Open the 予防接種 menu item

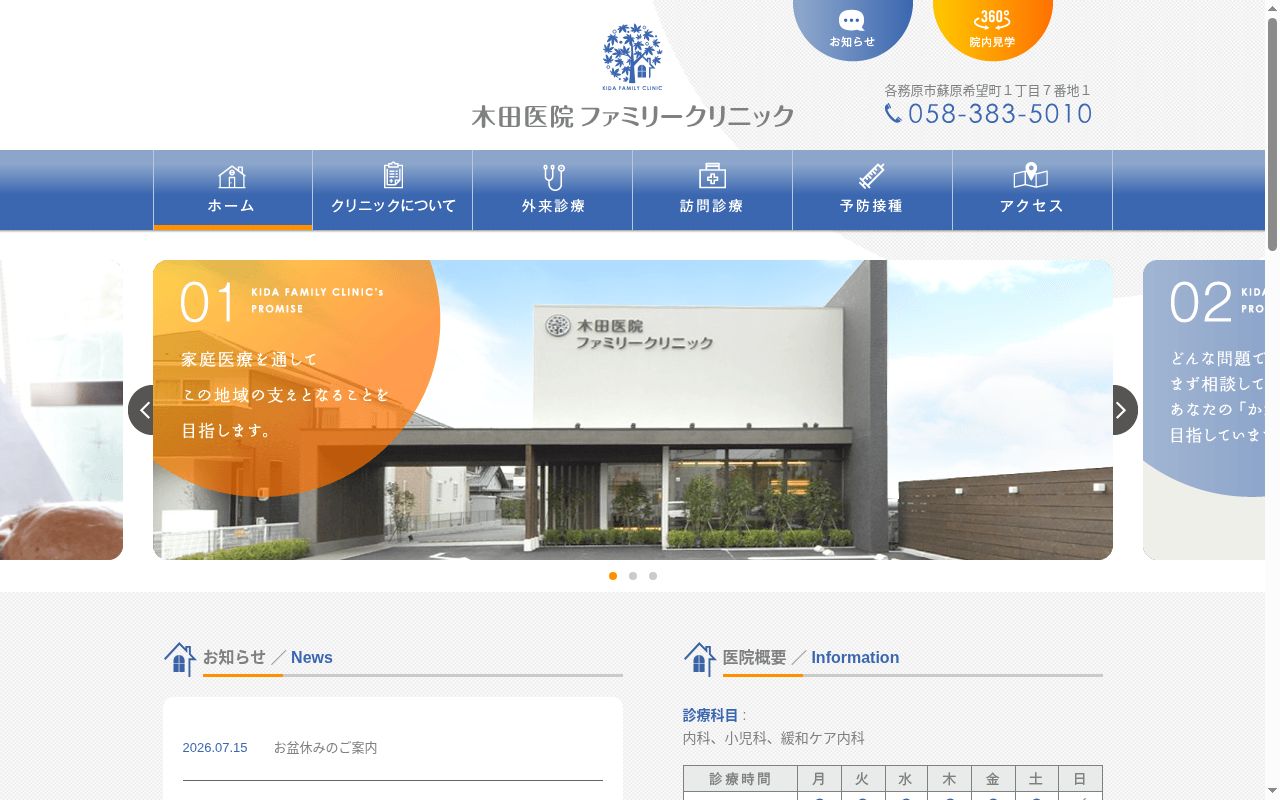click(873, 190)
